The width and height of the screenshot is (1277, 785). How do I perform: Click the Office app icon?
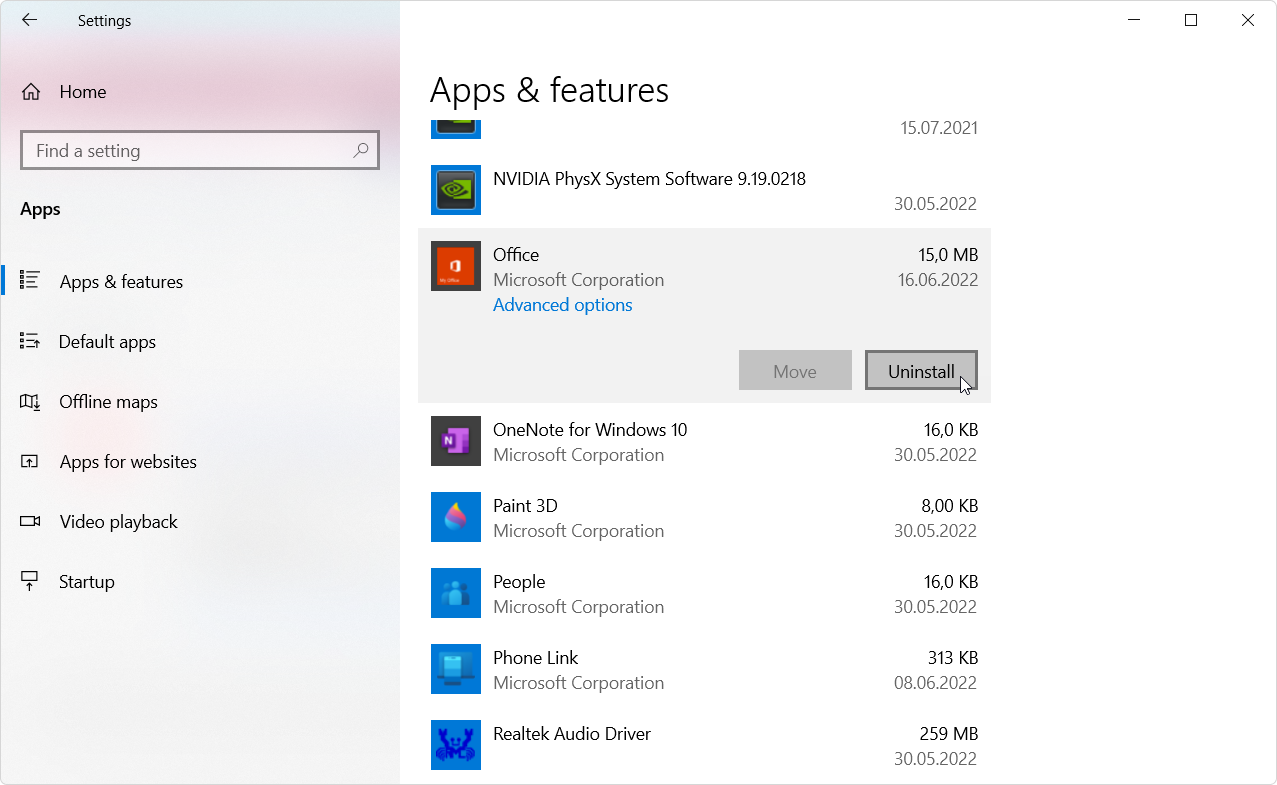pos(456,266)
